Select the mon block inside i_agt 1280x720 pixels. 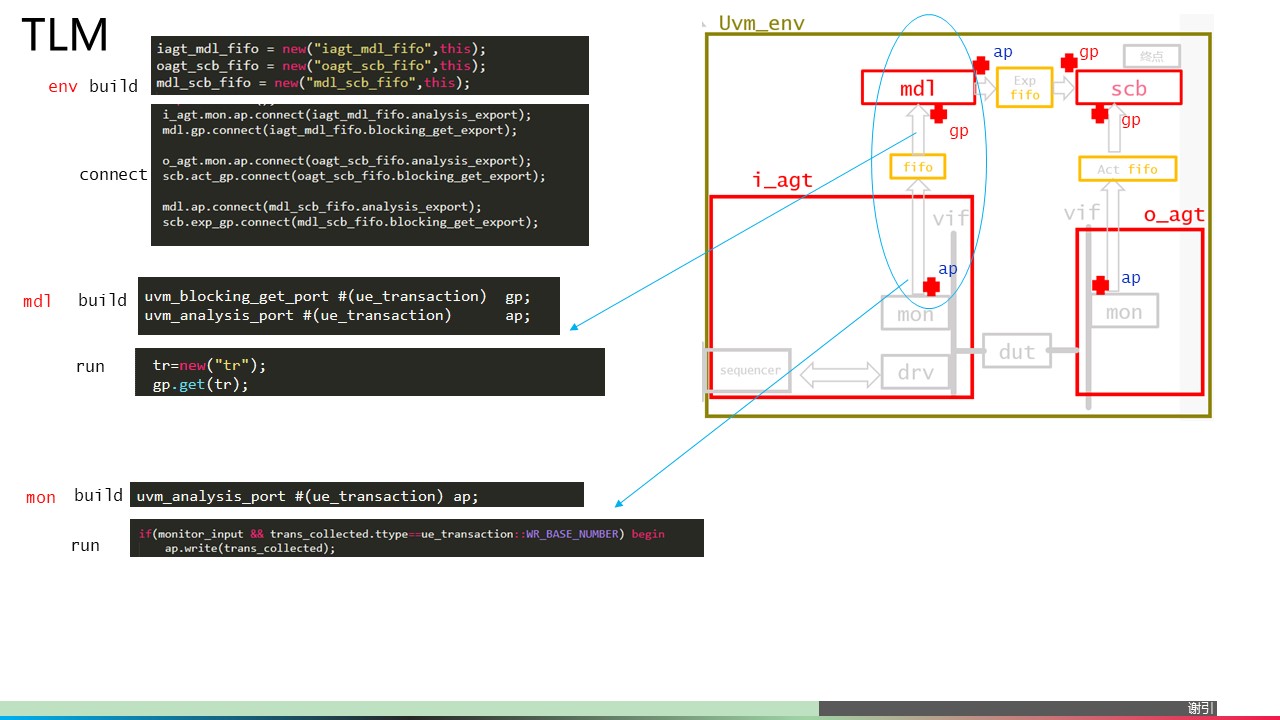click(x=914, y=313)
